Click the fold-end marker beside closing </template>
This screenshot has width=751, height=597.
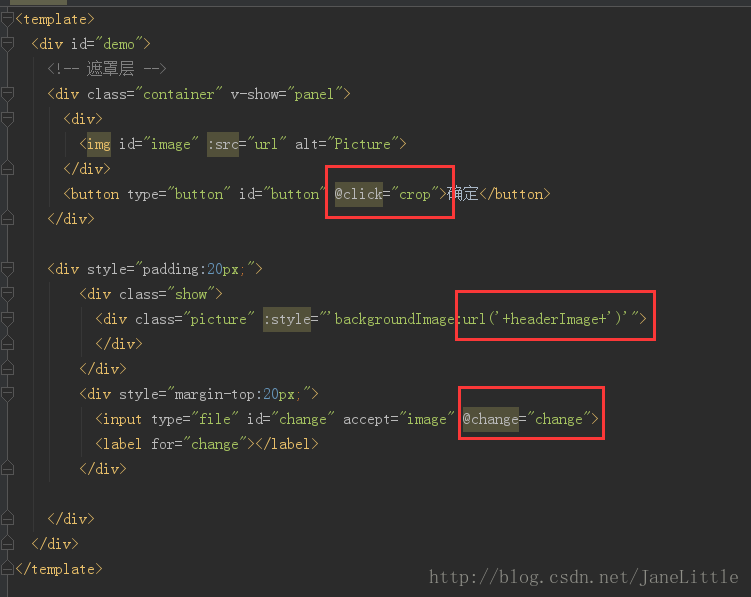pos(7,569)
